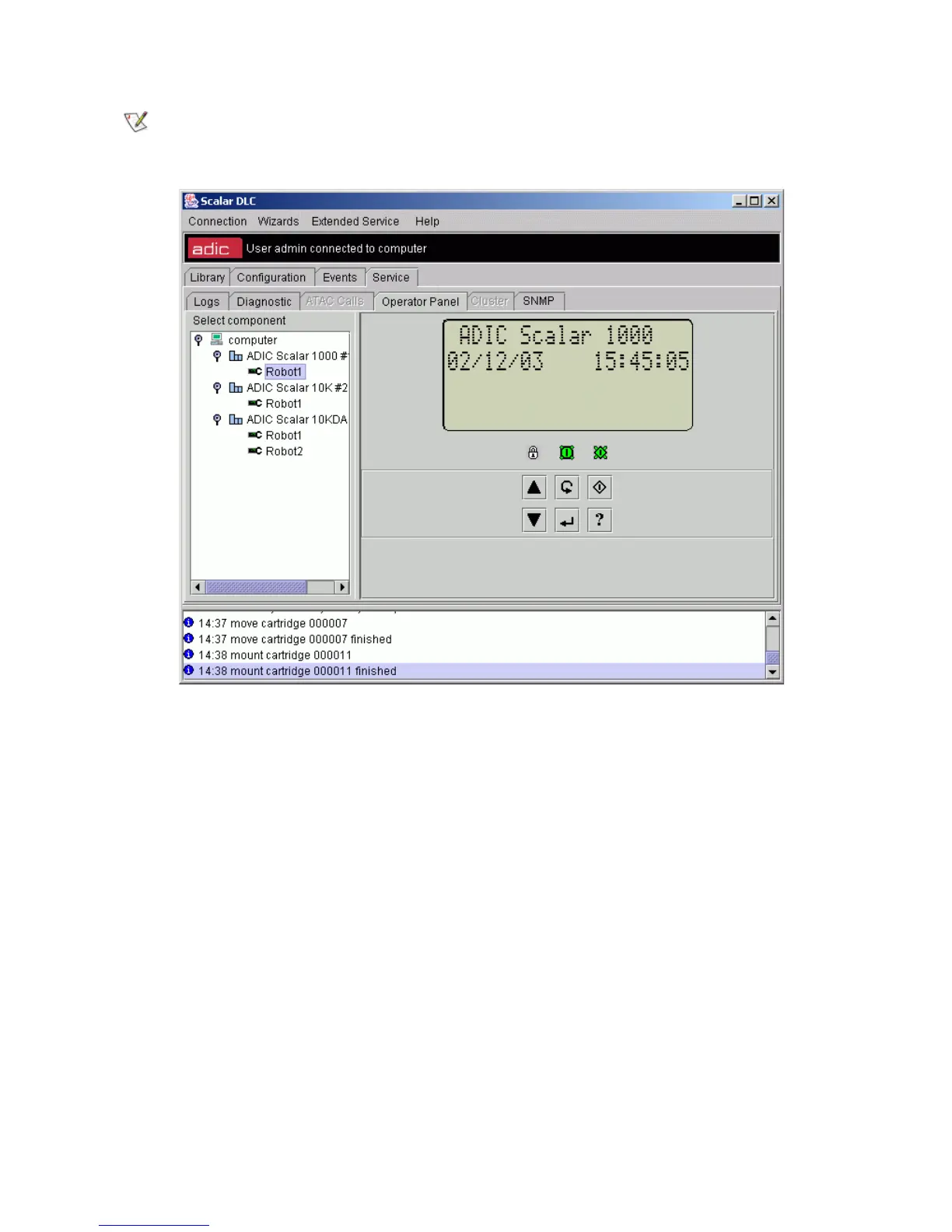
Task: Close the Scalar DLC window
Action: pos(772,201)
